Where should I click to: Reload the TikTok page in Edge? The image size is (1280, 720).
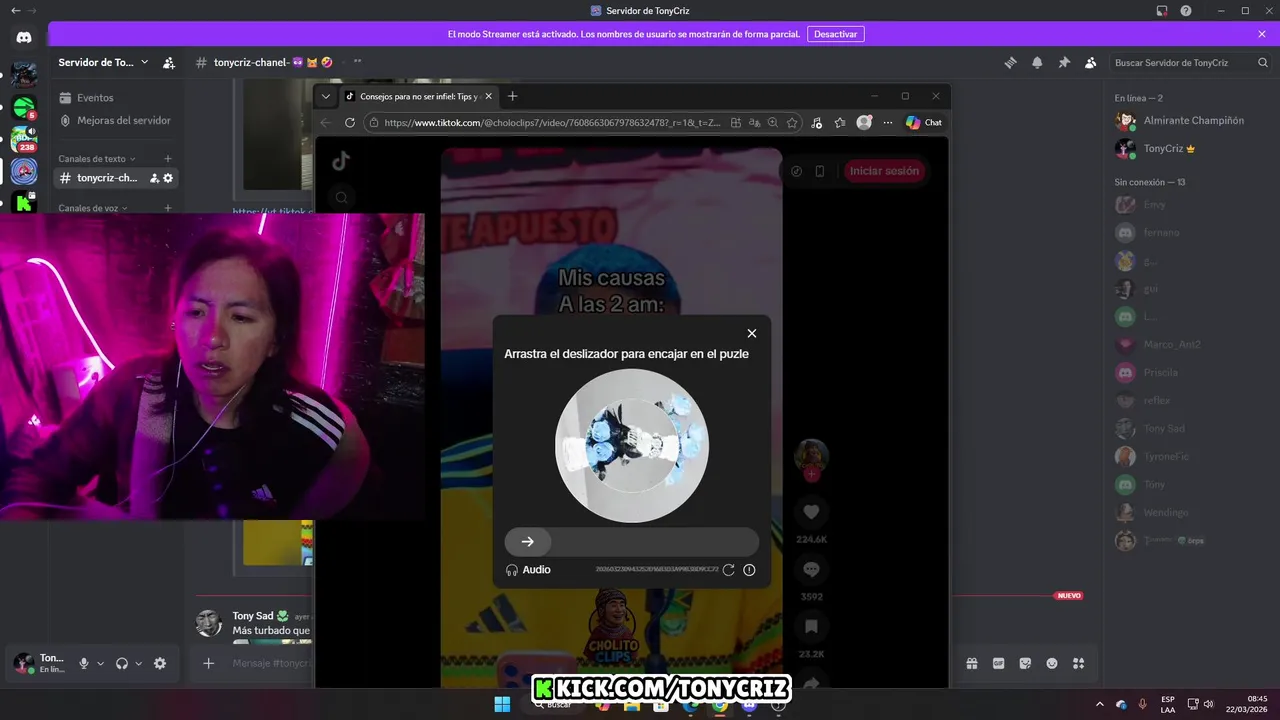[350, 122]
